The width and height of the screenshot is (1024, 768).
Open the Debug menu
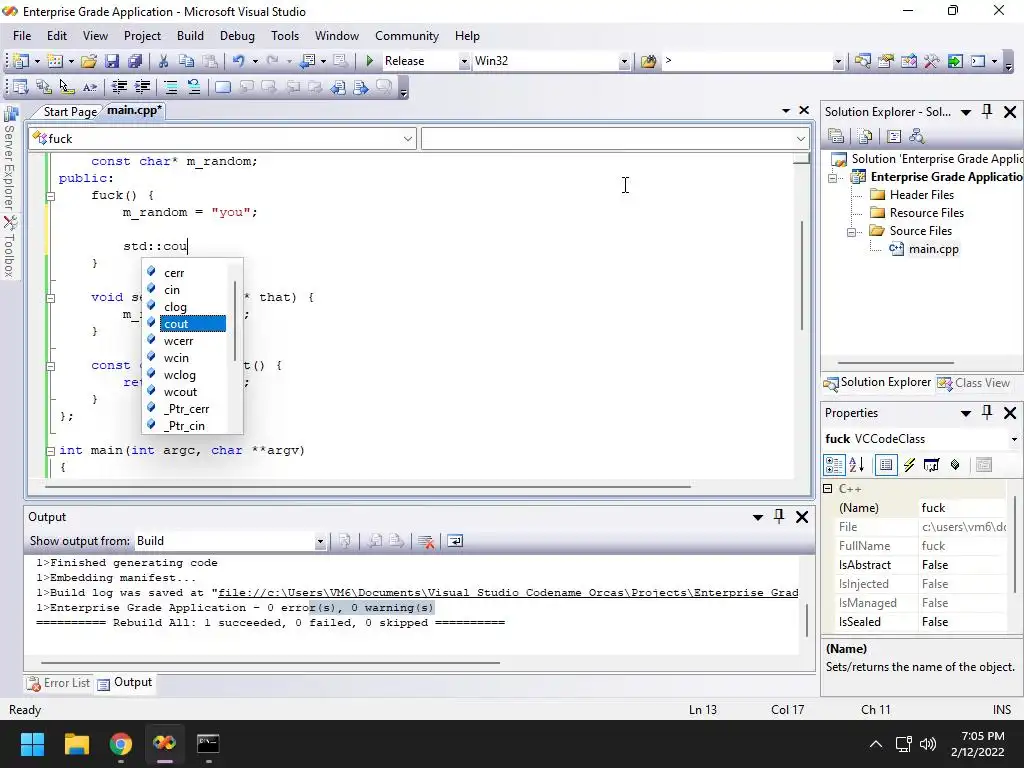pyautogui.click(x=237, y=36)
